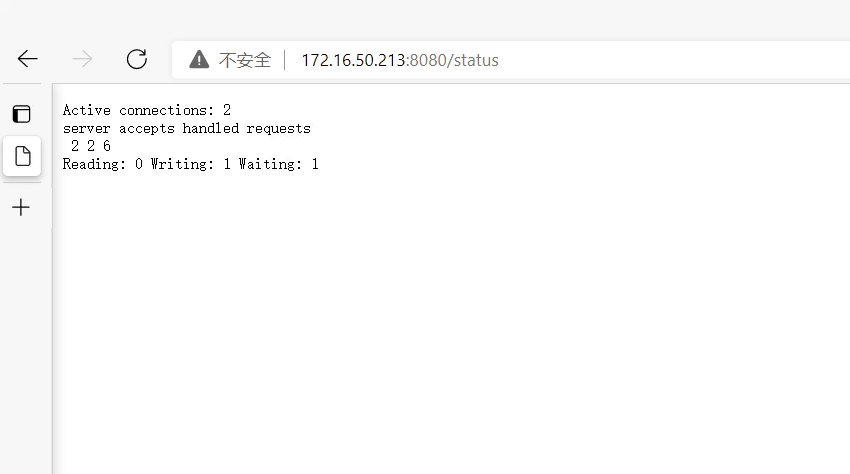Image resolution: width=850 pixels, height=474 pixels.
Task: Click the word 'requests' on the page
Action: coord(279,129)
